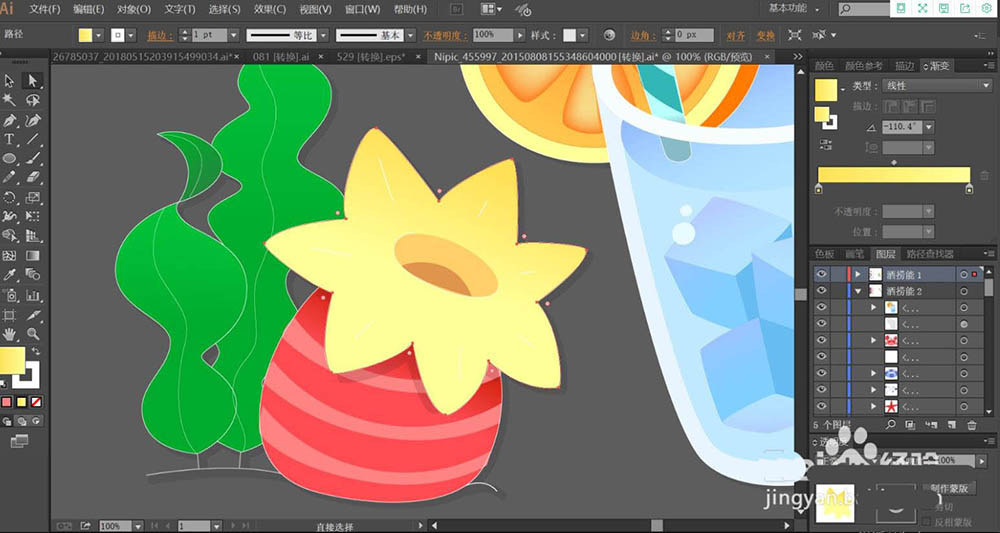The width and height of the screenshot is (1000, 533).
Task: Click the 对齐 align button
Action: click(x=735, y=35)
